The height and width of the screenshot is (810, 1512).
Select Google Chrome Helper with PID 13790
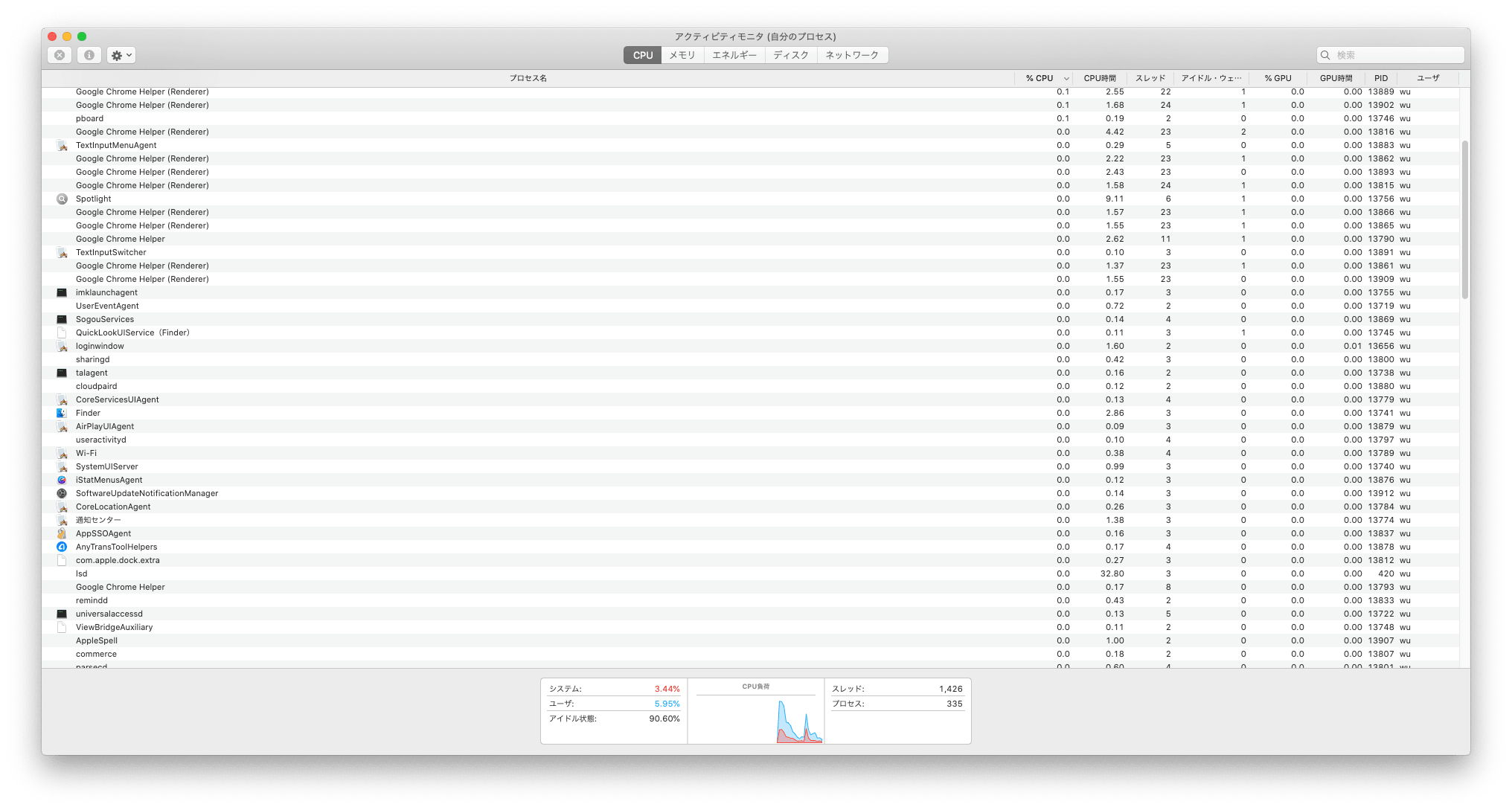click(x=751, y=239)
